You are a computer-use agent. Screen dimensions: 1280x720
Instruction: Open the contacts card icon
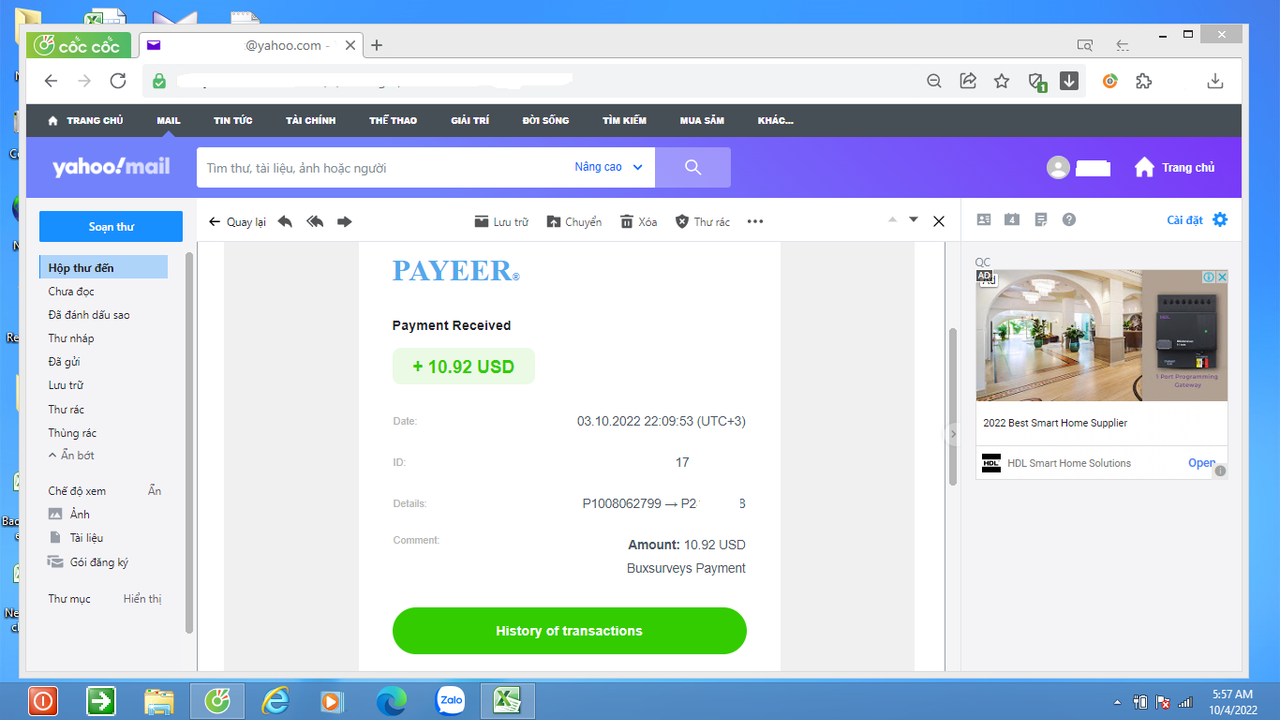pos(984,220)
